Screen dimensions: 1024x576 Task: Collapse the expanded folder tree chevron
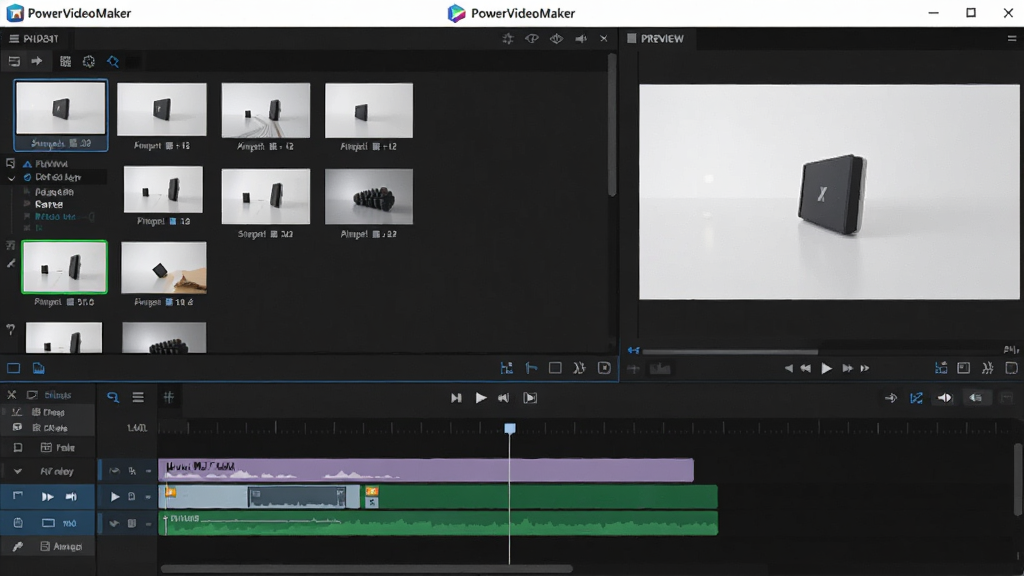point(11,178)
